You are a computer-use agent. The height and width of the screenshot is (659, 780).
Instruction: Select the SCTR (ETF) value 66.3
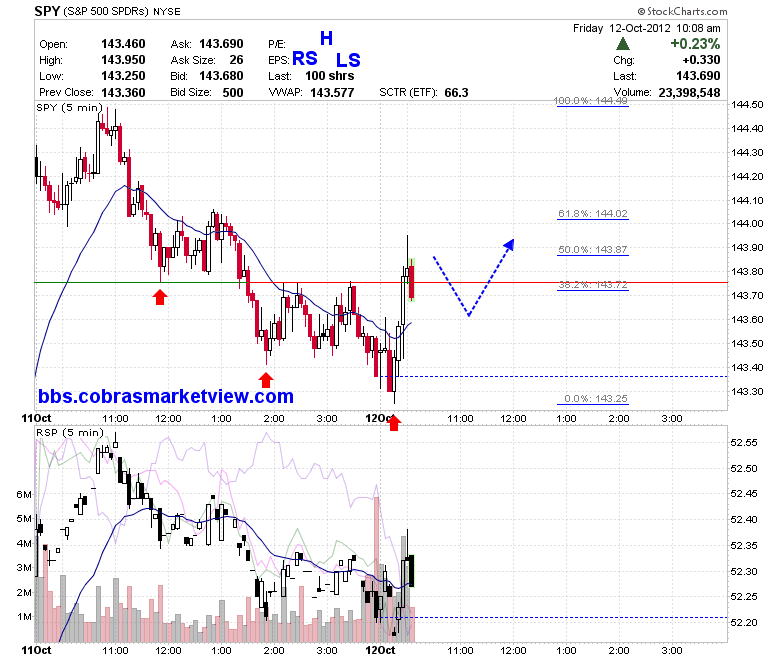(456, 93)
